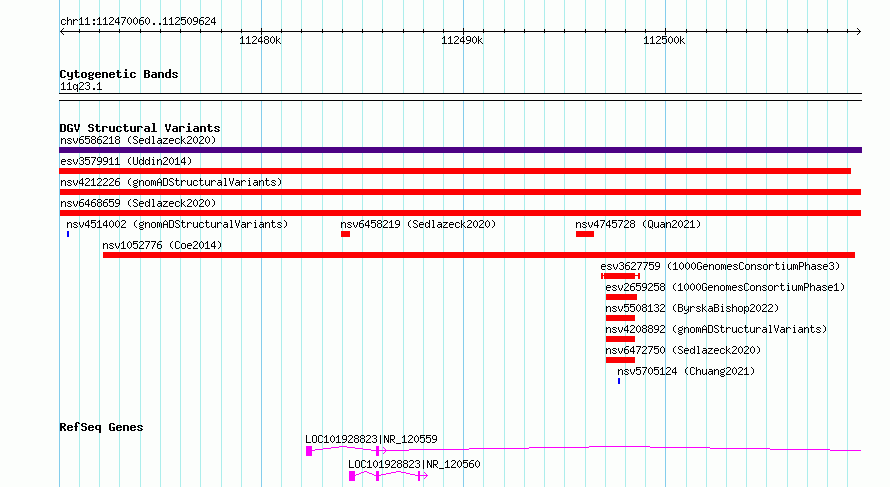Click the small red nsv6458219 block

point(345,234)
